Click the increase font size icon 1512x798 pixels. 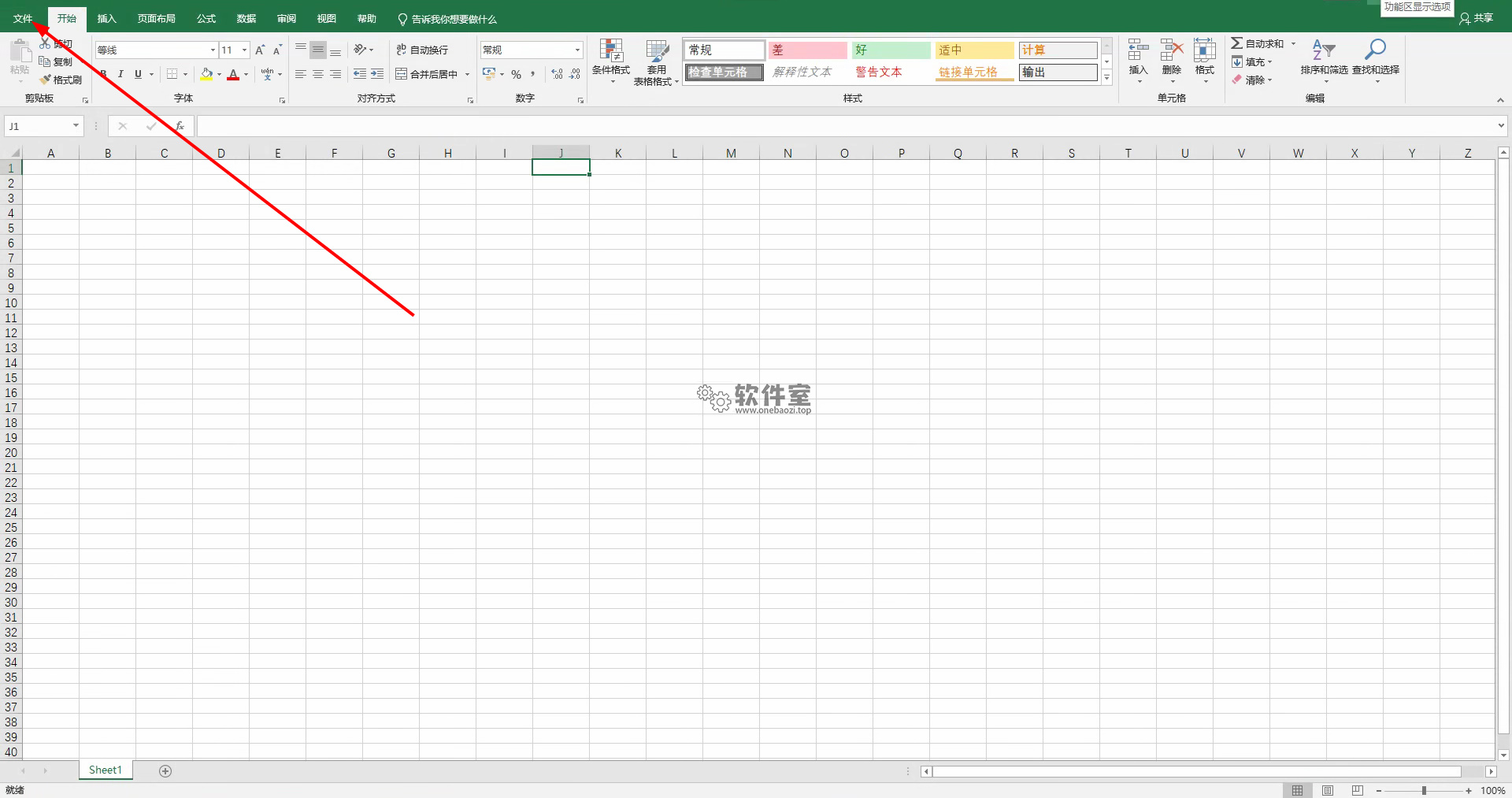click(260, 50)
